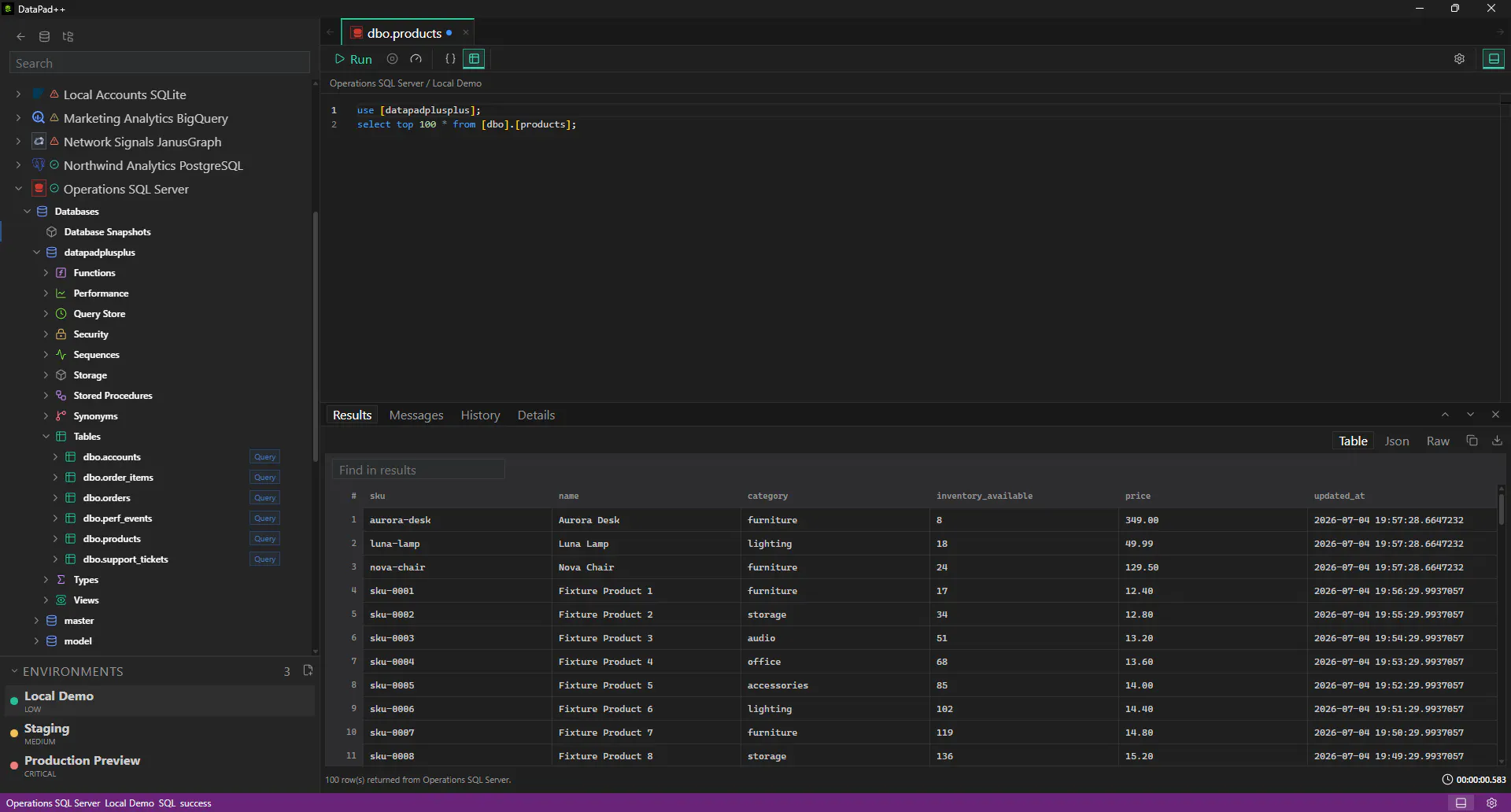Click the stop query icon next to Run
The image size is (1511, 812).
(x=392, y=59)
